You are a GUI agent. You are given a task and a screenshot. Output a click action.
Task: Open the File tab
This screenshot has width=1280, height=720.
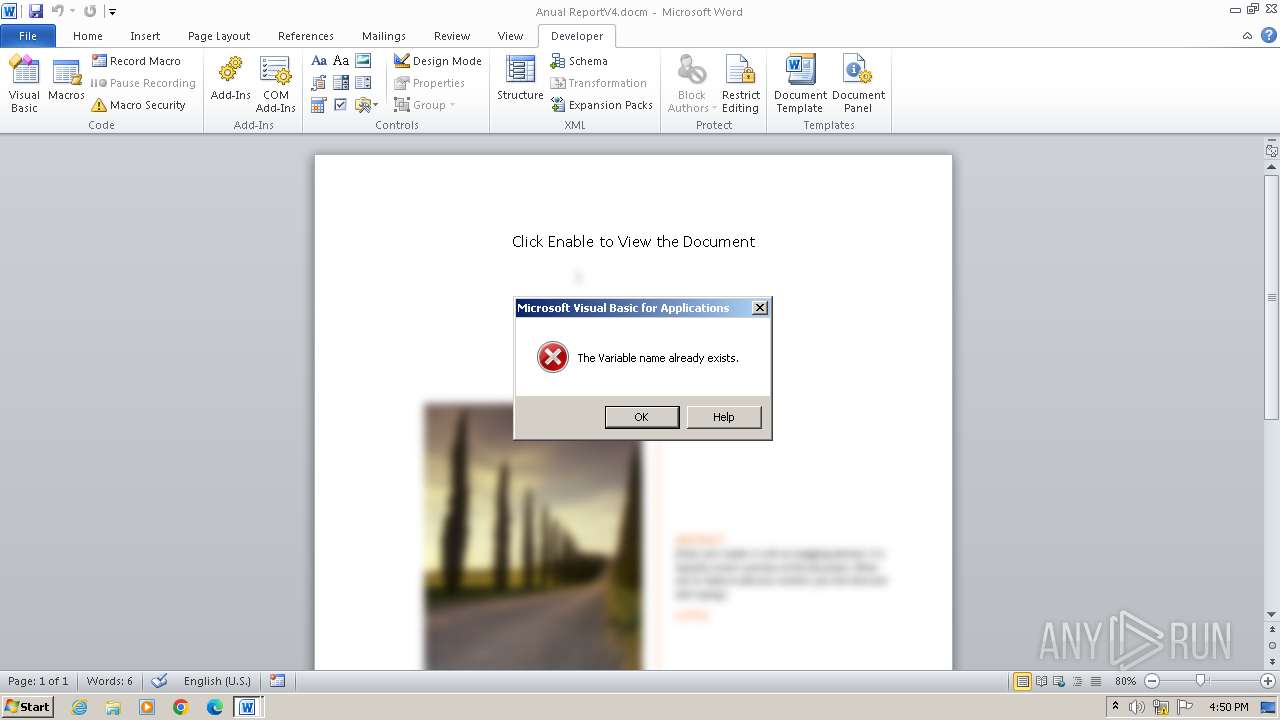click(x=28, y=36)
